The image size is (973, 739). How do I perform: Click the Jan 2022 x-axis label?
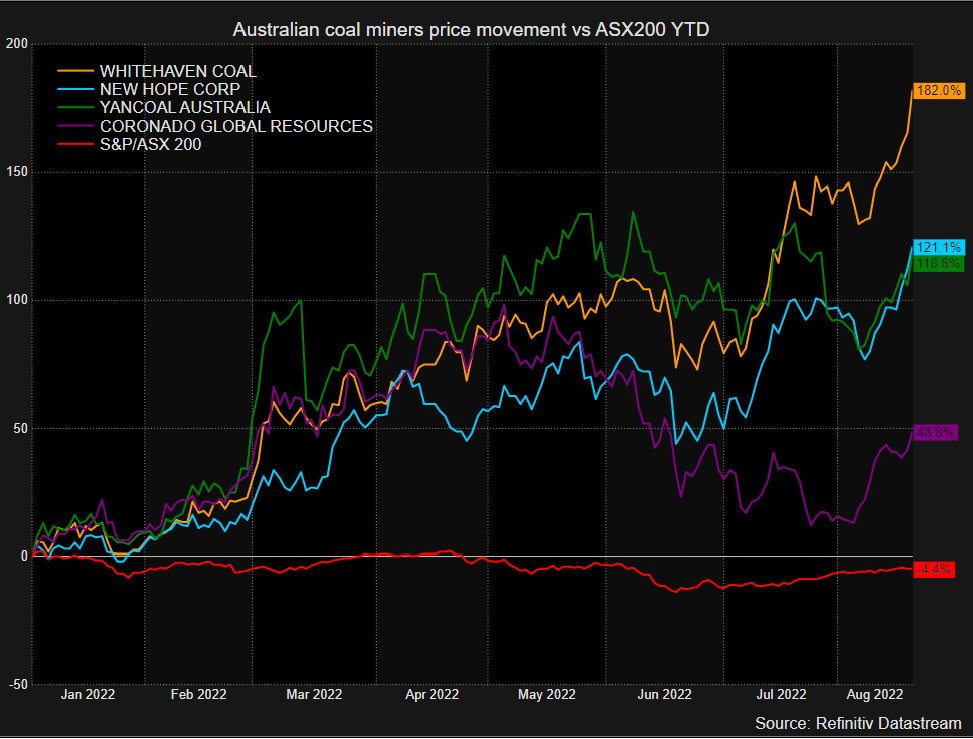click(x=88, y=693)
